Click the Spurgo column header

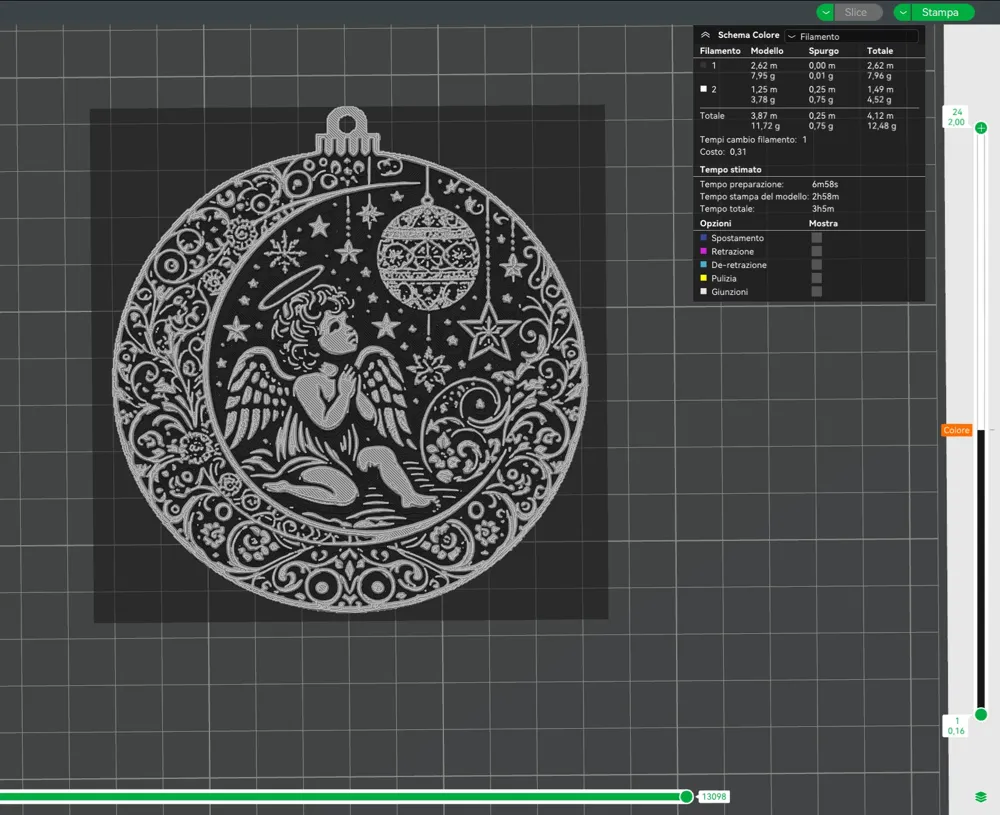coord(823,51)
